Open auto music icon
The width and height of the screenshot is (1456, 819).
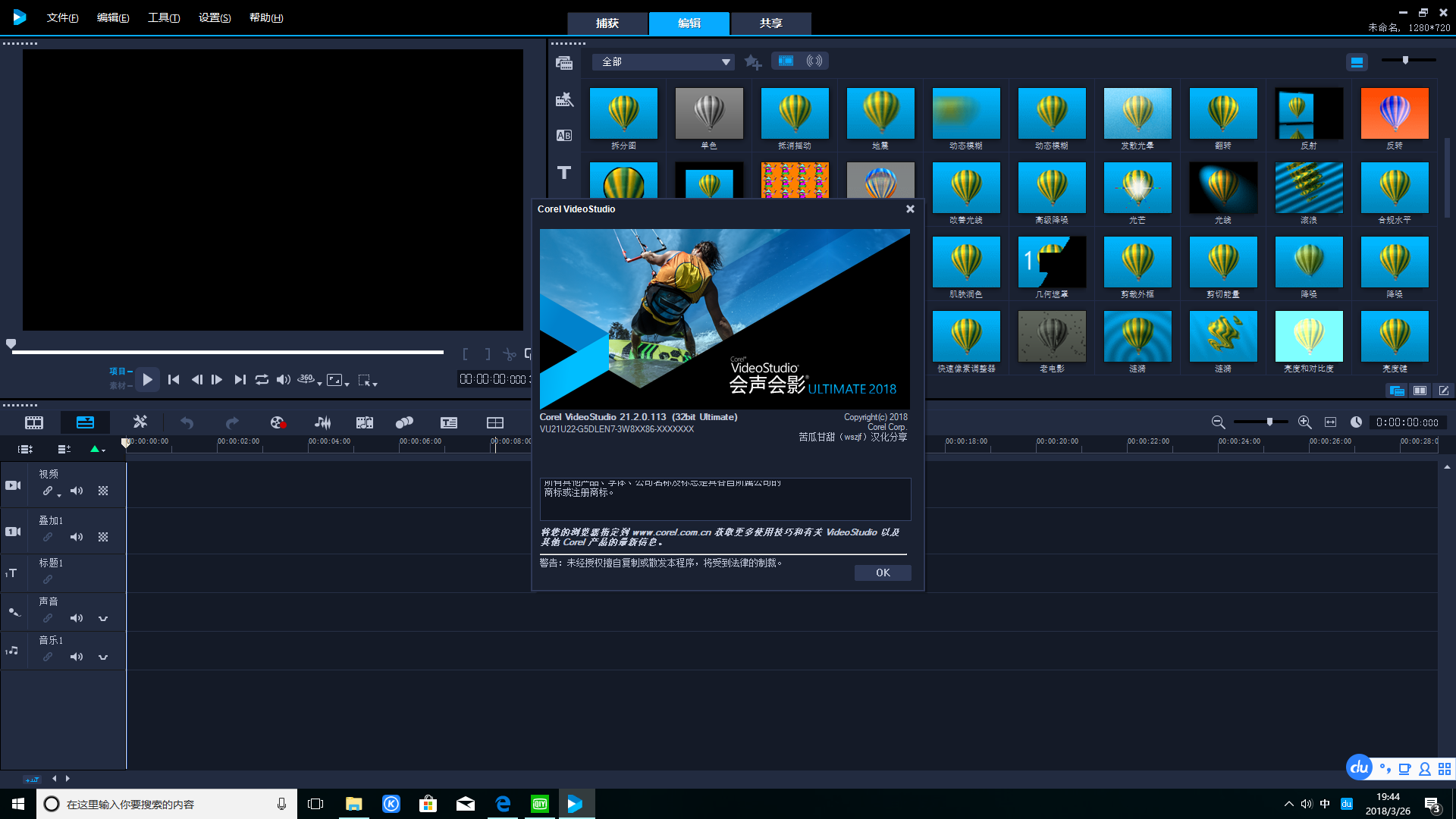365,422
